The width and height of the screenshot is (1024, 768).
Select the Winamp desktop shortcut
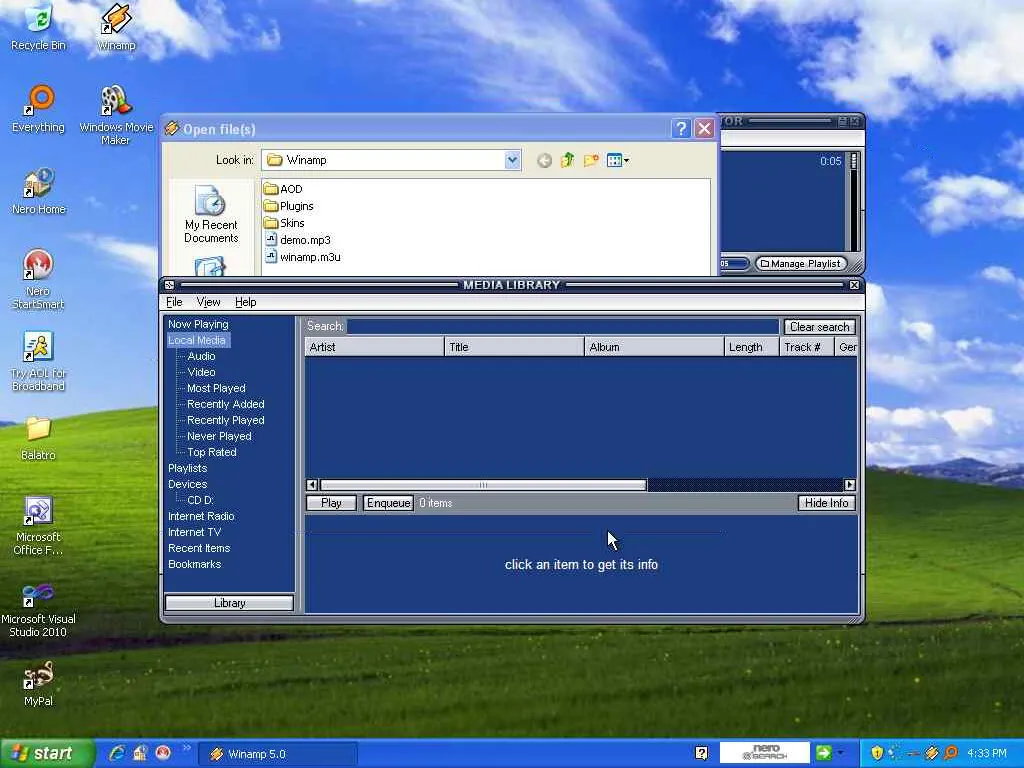[x=116, y=26]
